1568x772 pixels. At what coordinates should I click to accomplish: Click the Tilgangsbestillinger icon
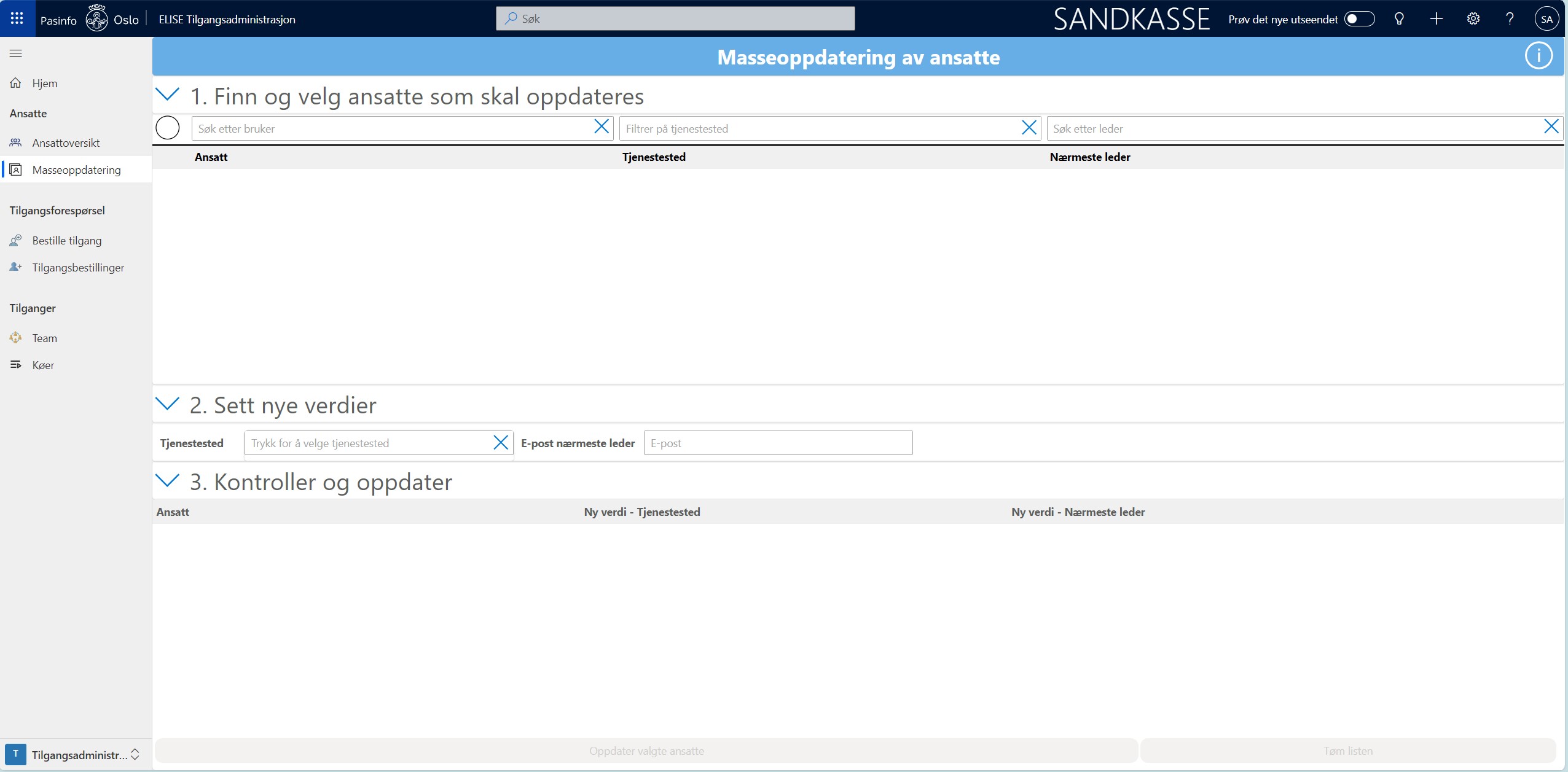[16, 267]
